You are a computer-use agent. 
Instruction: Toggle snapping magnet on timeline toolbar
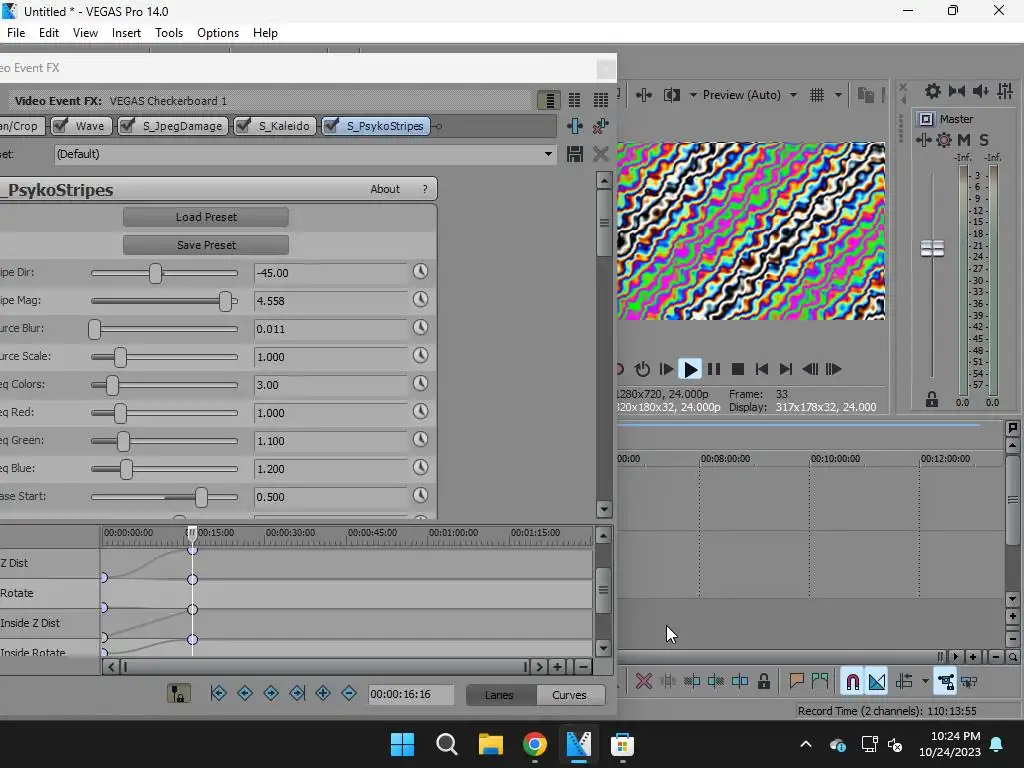tap(852, 682)
